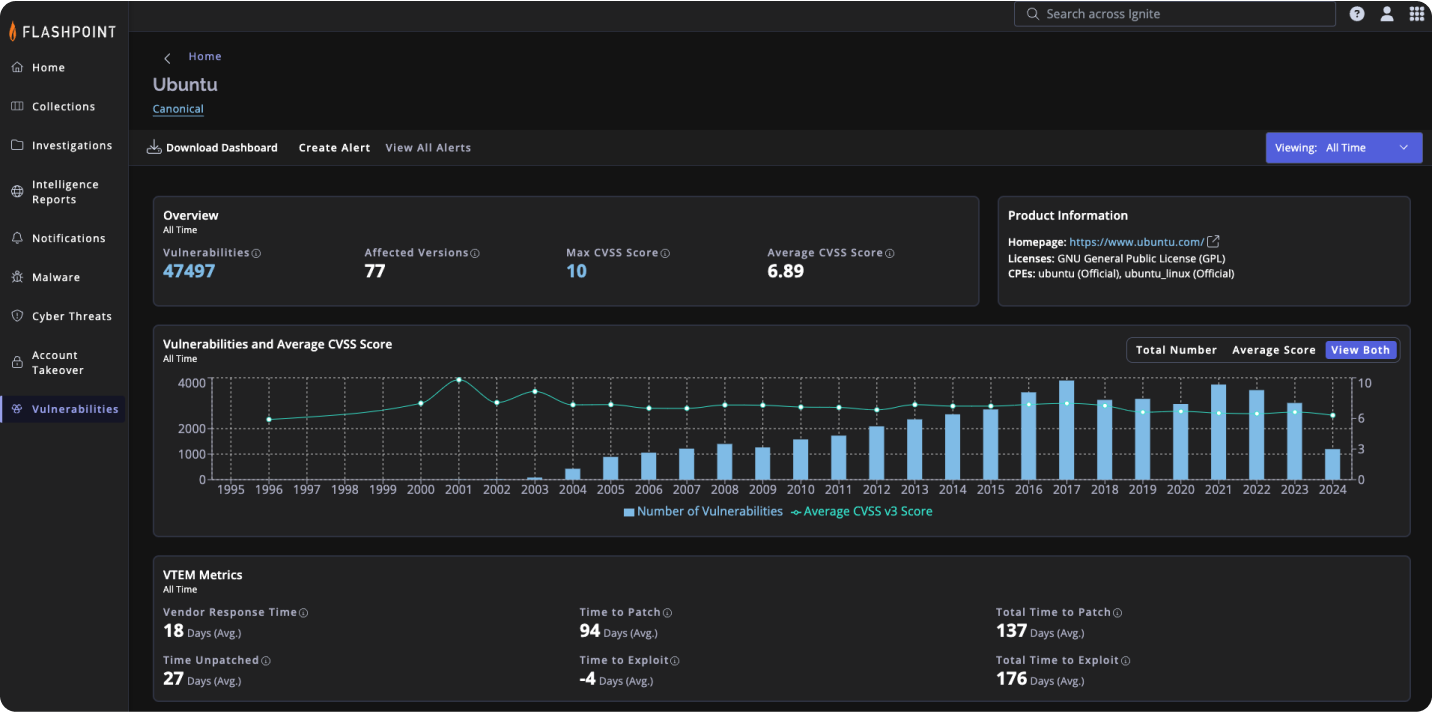Click the 2017 vulnerabilities bar
The height and width of the screenshot is (712, 1432).
pyautogui.click(x=1067, y=430)
